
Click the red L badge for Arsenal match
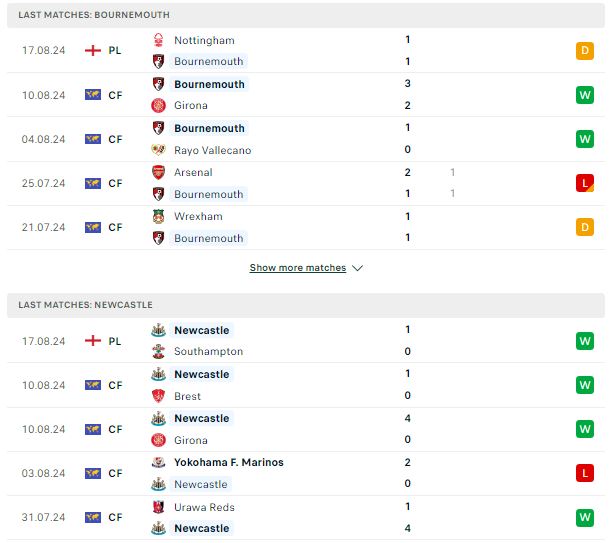coord(585,183)
